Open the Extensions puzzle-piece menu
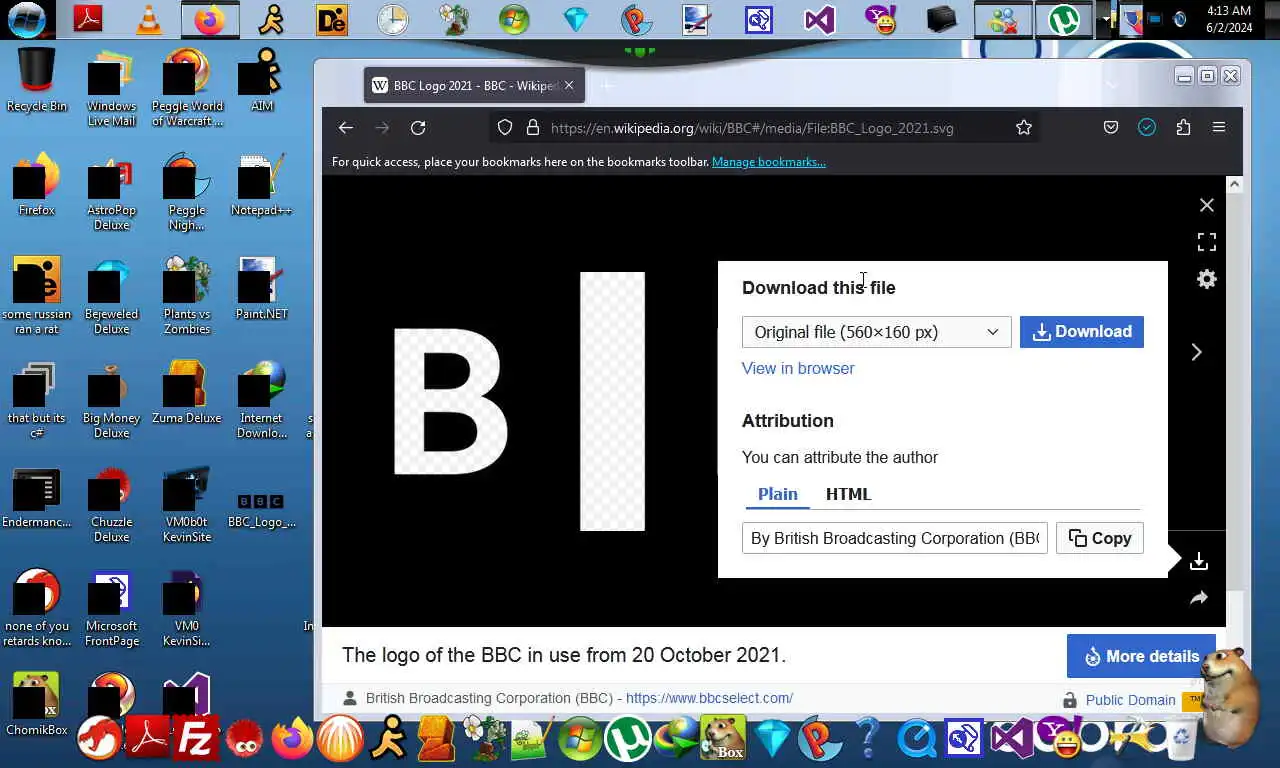 pos(1183,128)
